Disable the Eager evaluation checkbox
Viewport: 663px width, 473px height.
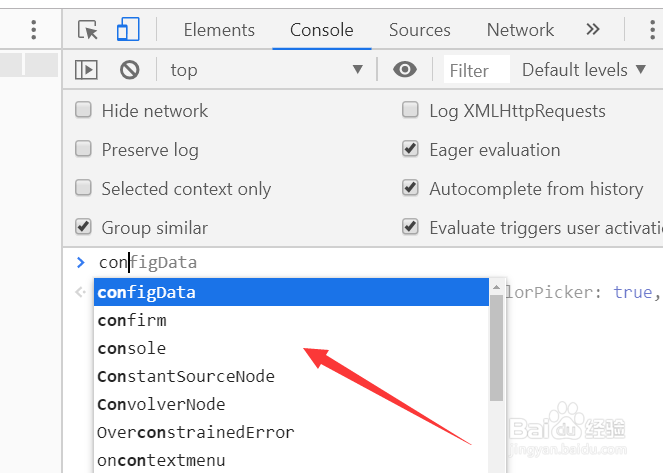[x=410, y=150]
